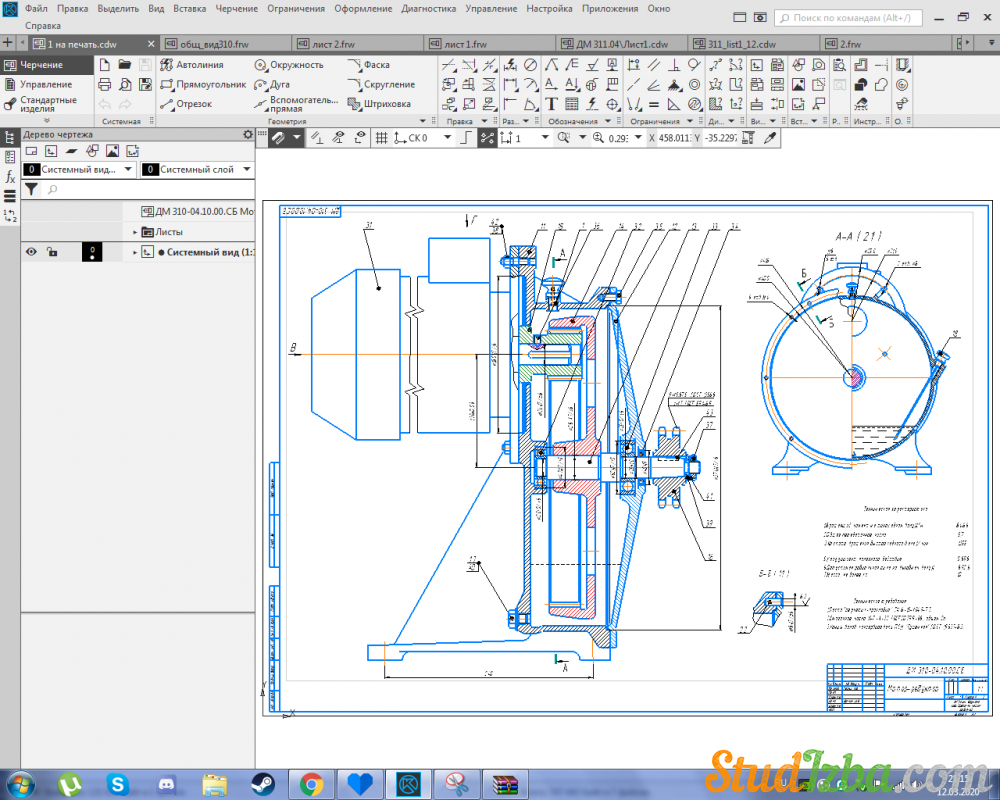Image resolution: width=1000 pixels, height=800 pixels.
Task: Switch to the Управление toolbar set
Action: tap(46, 85)
